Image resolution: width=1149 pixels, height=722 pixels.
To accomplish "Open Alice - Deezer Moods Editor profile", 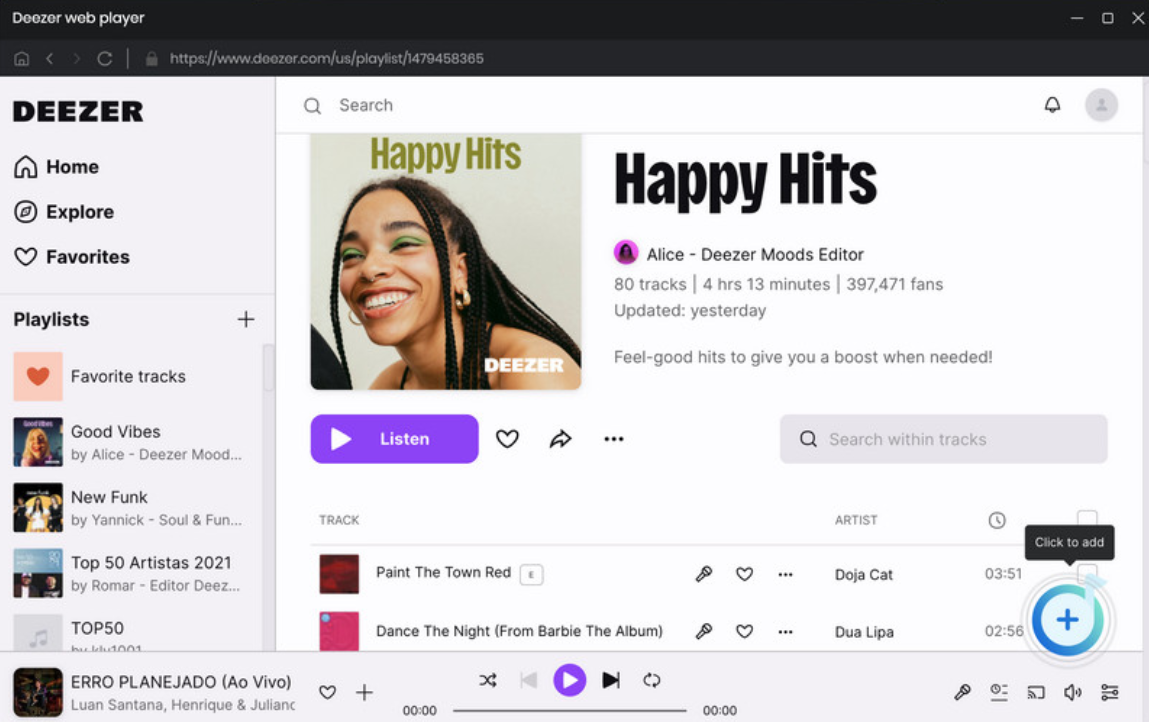I will [x=755, y=254].
